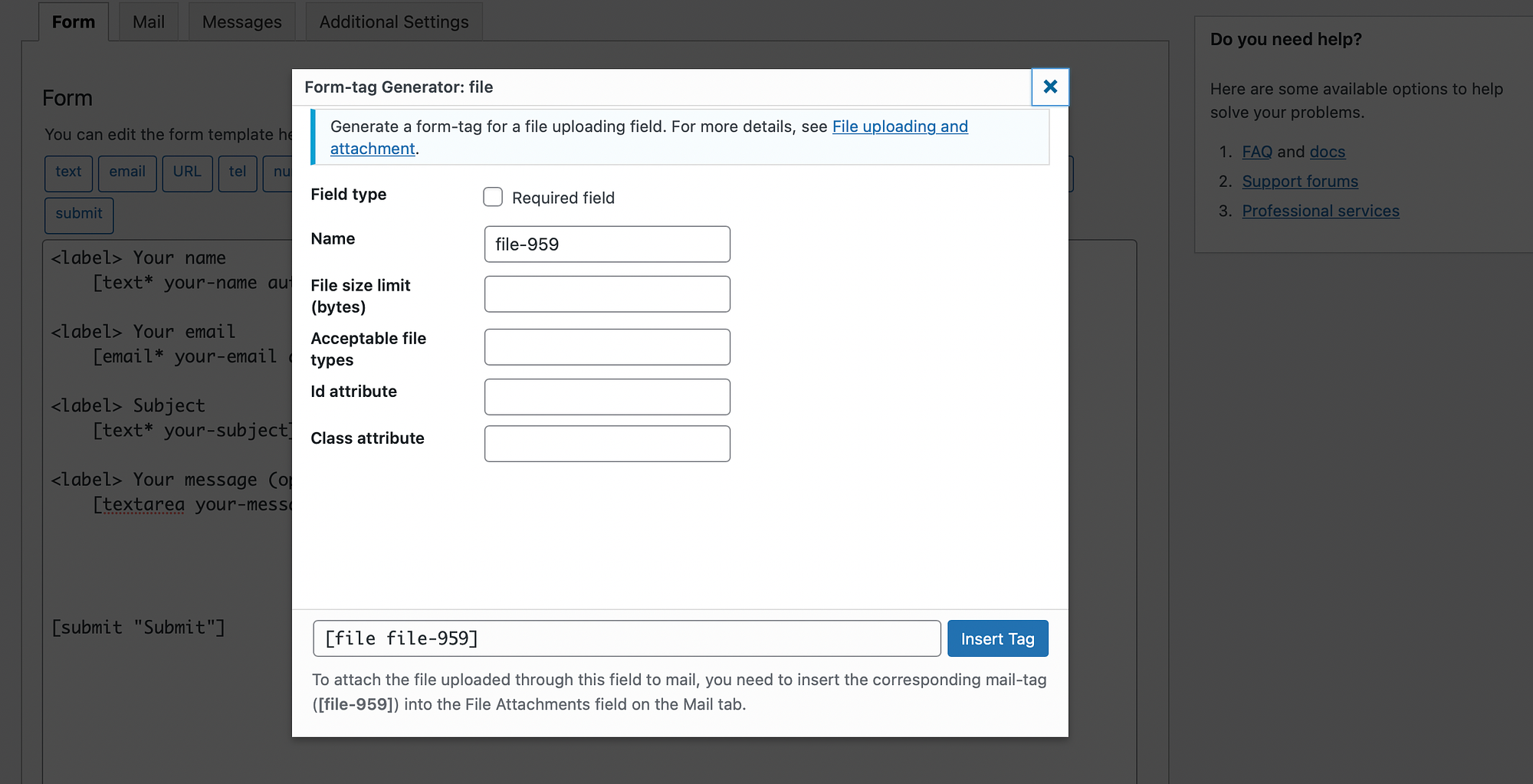
Task: Click the [textarea line in form editor
Action: click(192, 504)
